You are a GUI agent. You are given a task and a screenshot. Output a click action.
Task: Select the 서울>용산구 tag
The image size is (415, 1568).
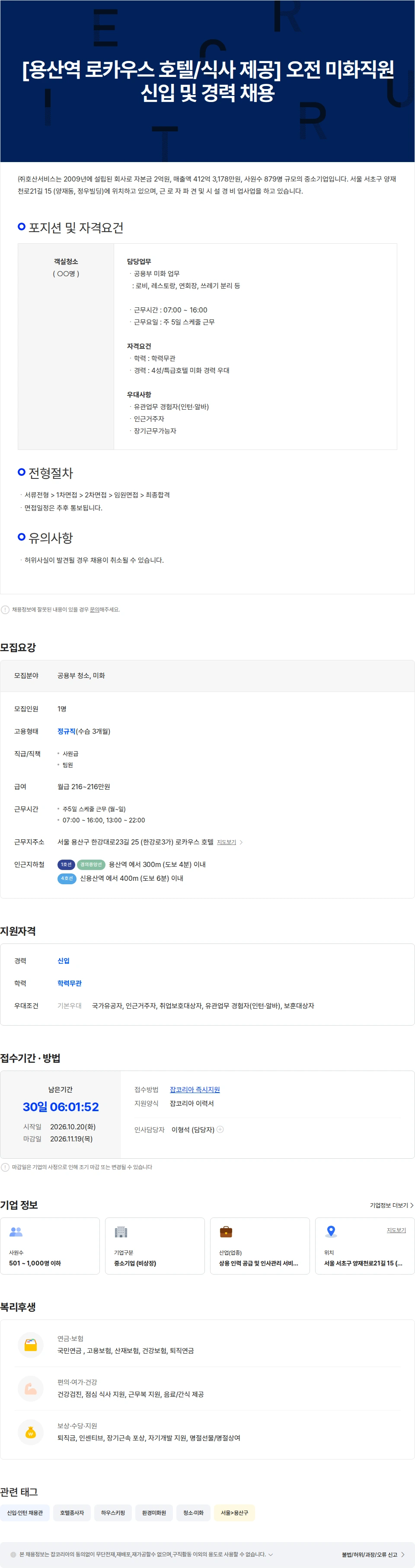(x=234, y=1513)
